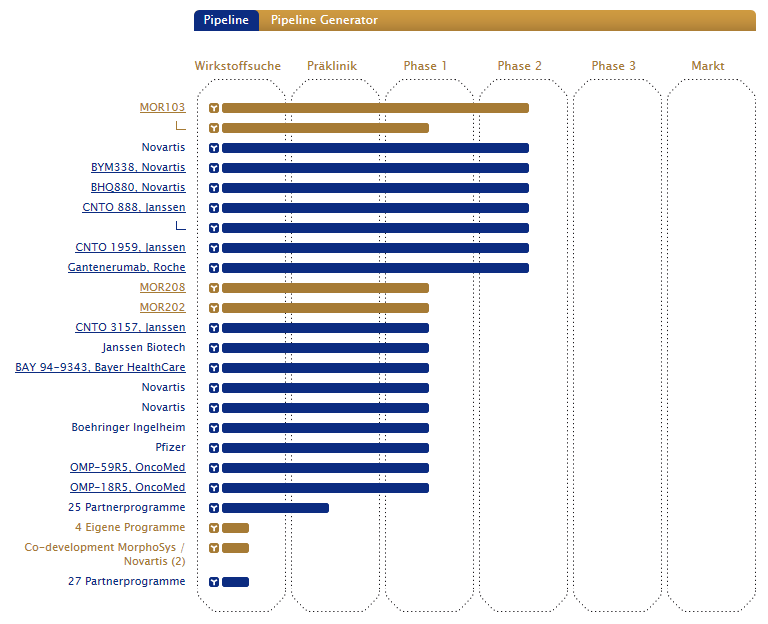Open the BYM338, Novartis link
Viewport: 768px width, 624px height.
pos(138,168)
